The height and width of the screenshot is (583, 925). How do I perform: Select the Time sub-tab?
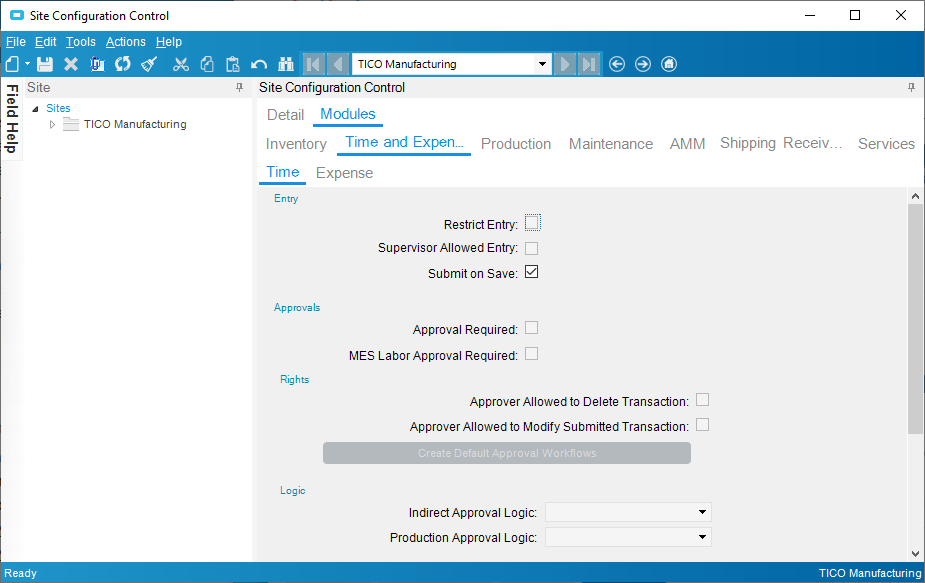pos(283,172)
